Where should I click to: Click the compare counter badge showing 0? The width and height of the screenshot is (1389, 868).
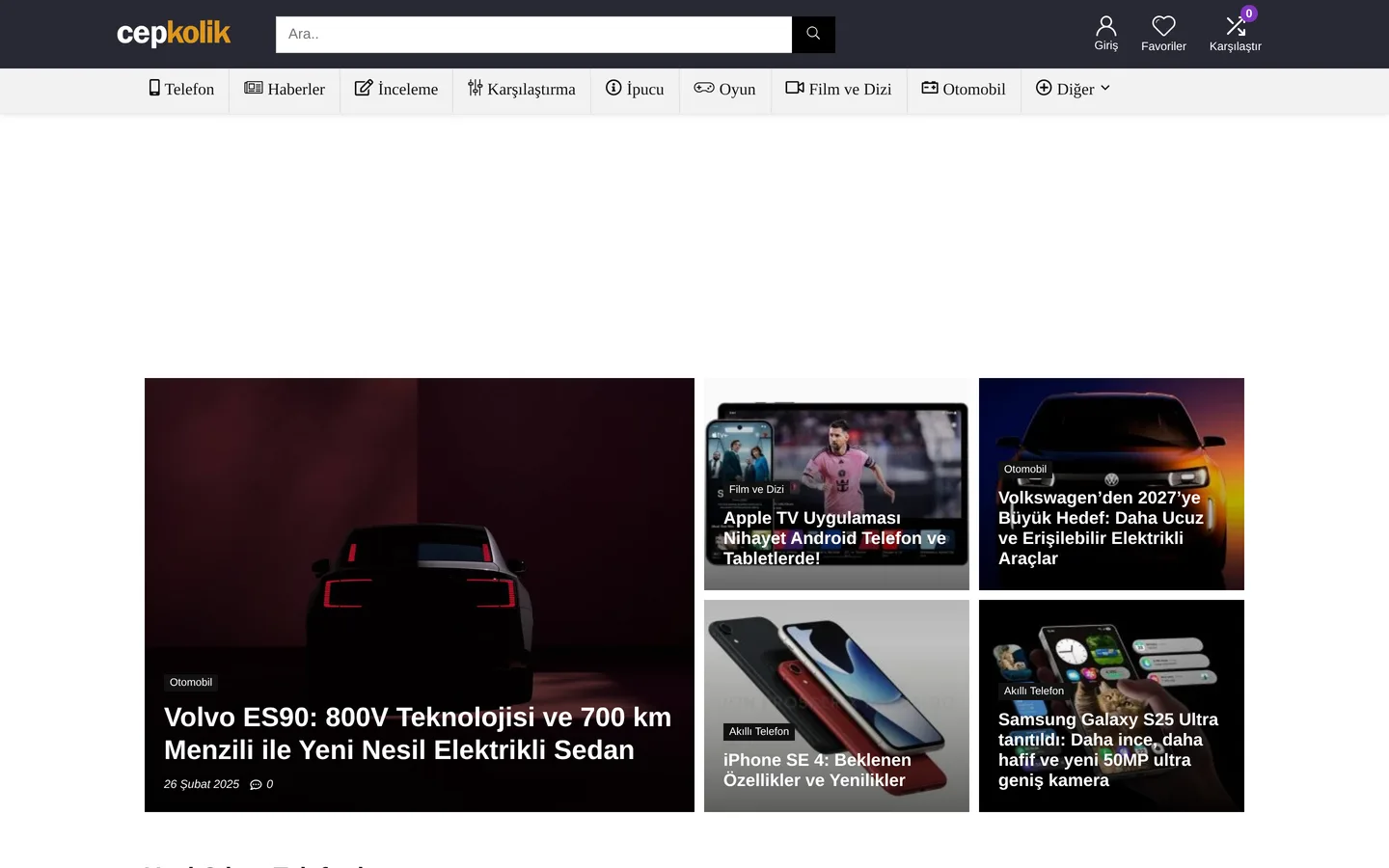point(1248,14)
